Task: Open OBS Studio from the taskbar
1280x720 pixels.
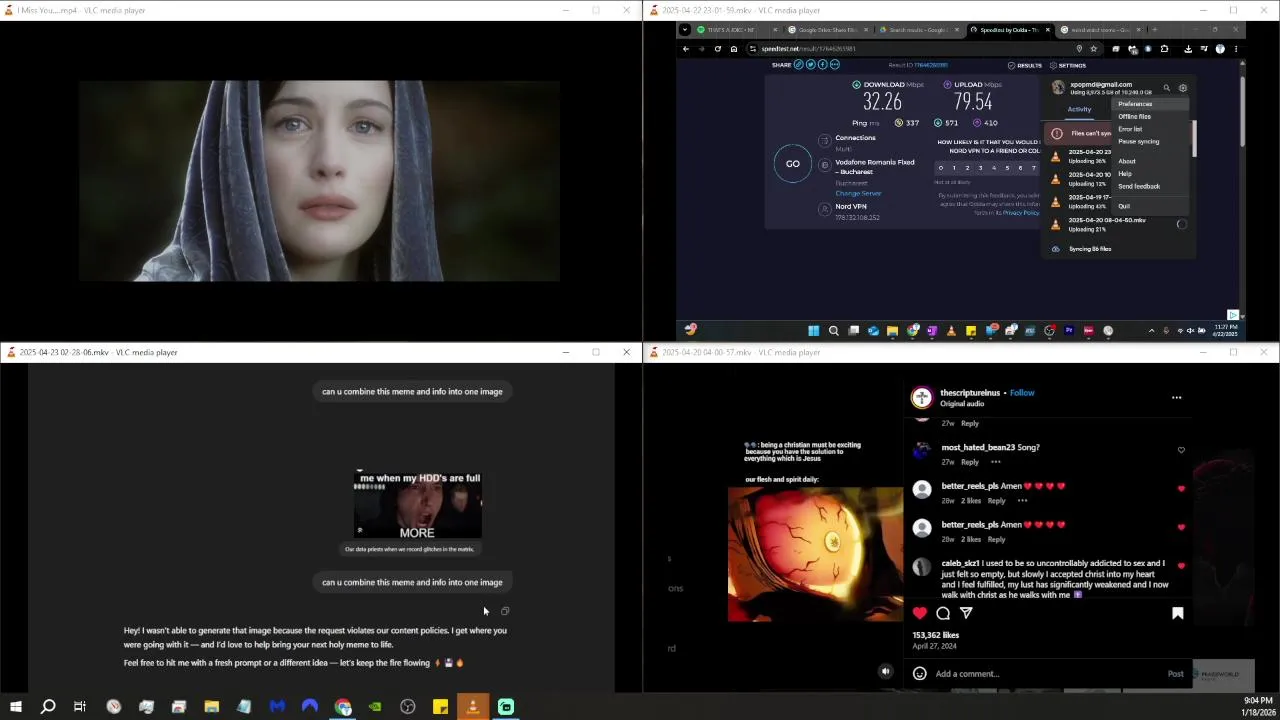Action: tap(408, 707)
